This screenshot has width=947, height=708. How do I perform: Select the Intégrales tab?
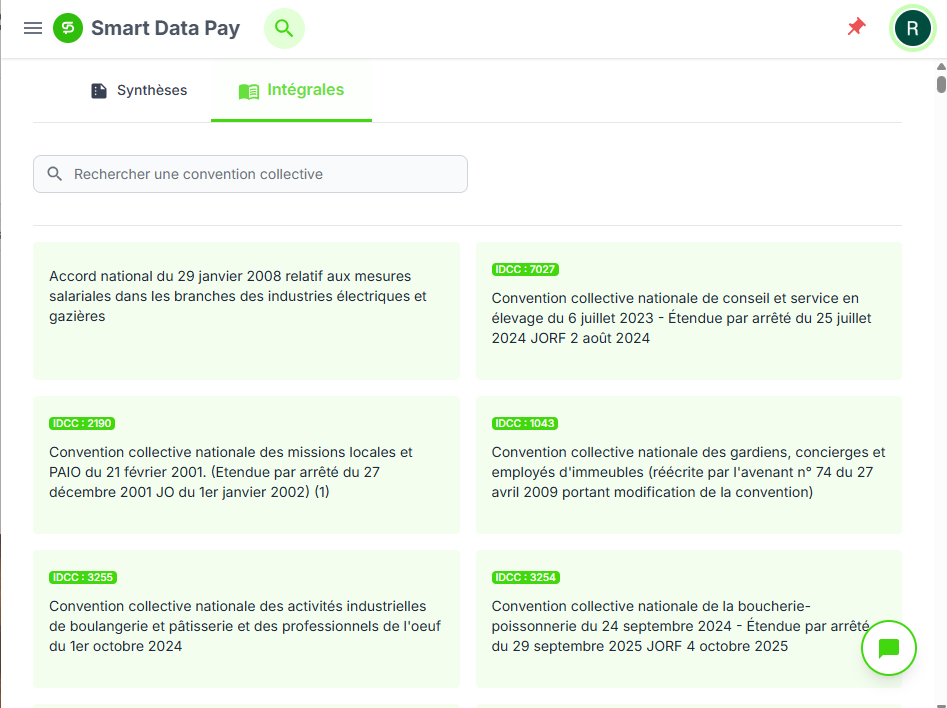(305, 91)
